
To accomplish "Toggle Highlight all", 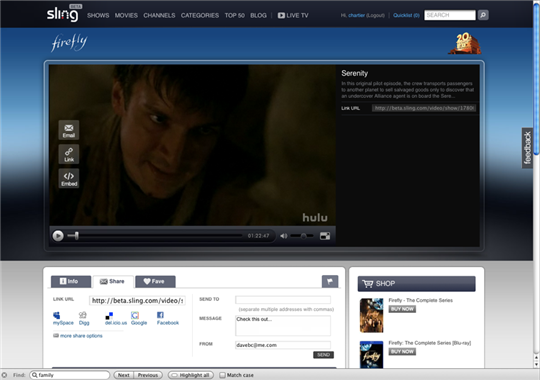I will coord(191,375).
